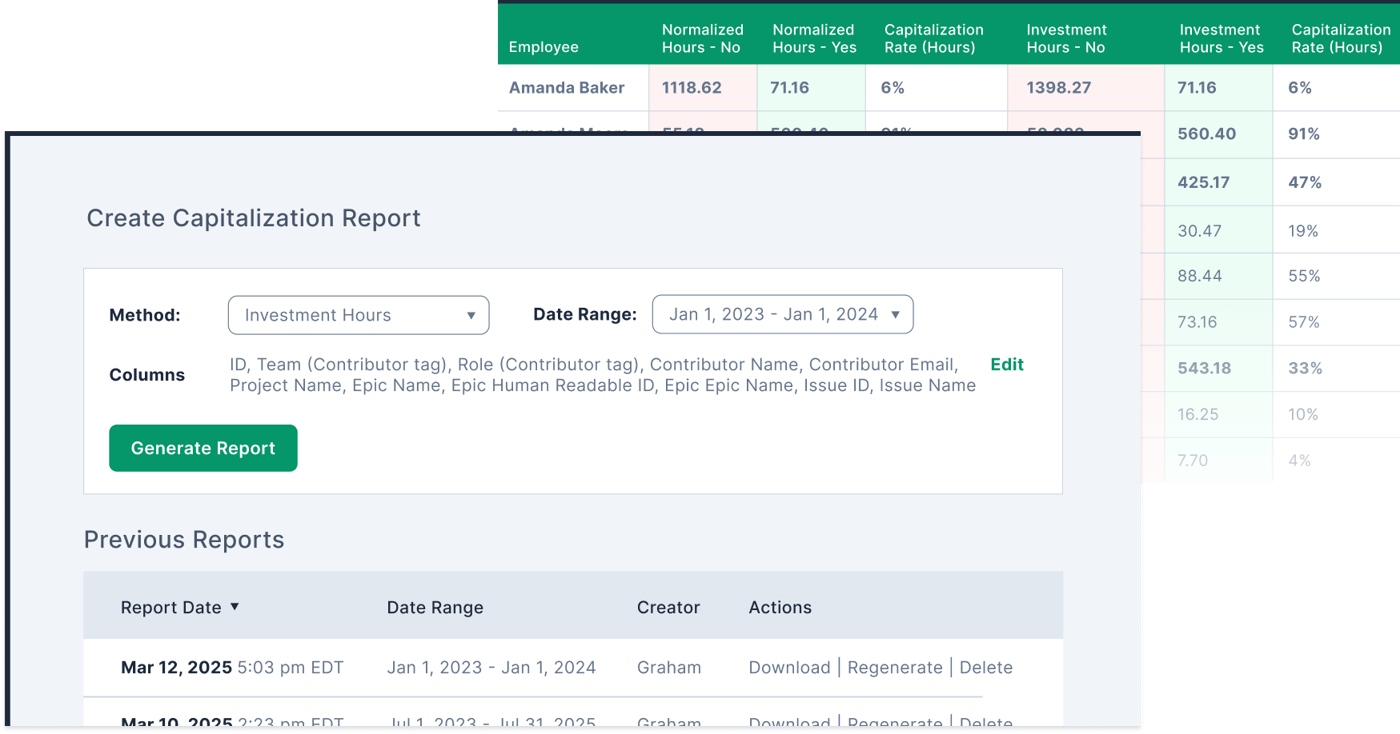
Task: Click the Report Date sort arrow
Action: tap(235, 606)
